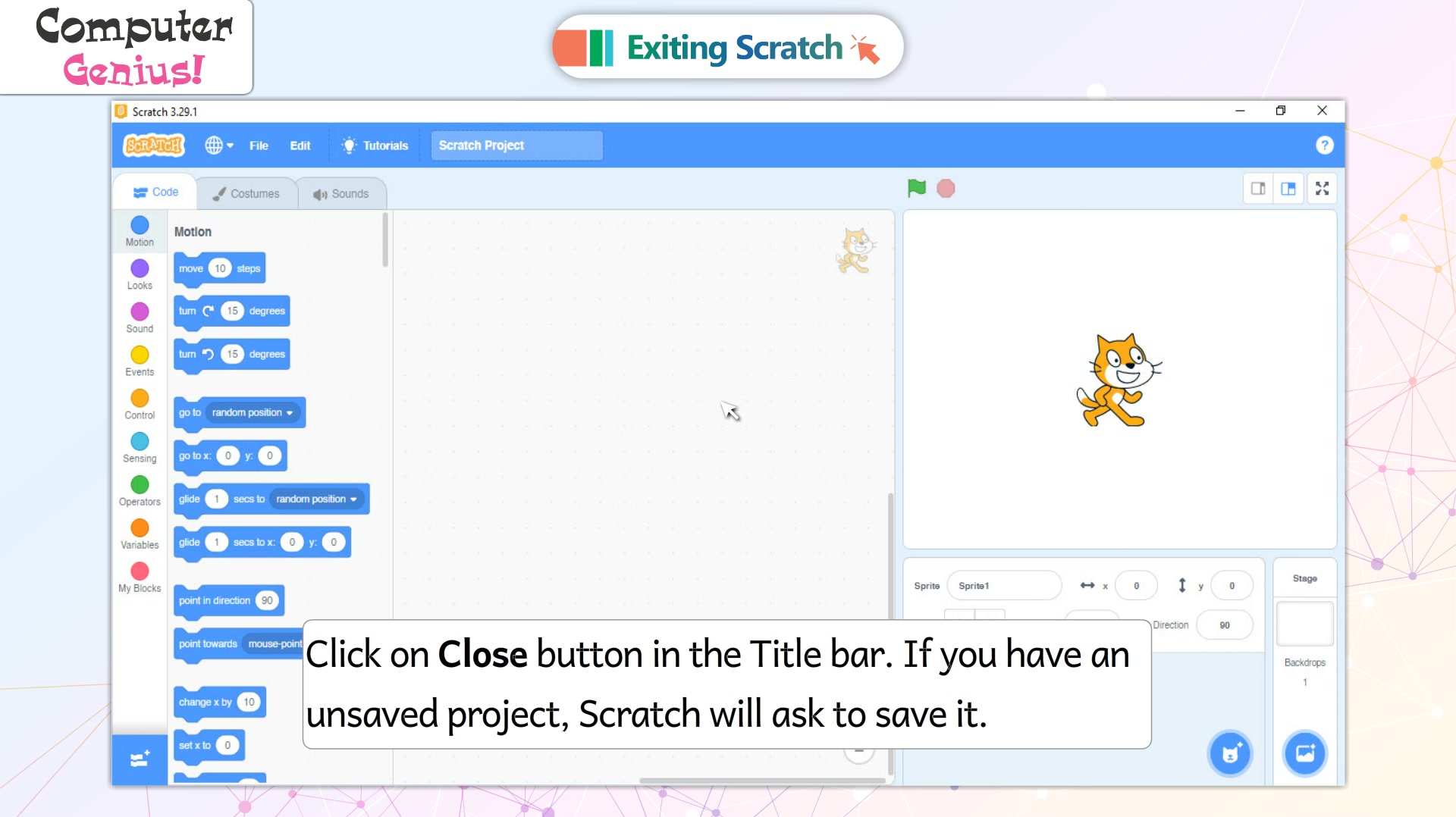Expand the glide random position dropdown
This screenshot has height=817, width=1456.
pos(353,499)
